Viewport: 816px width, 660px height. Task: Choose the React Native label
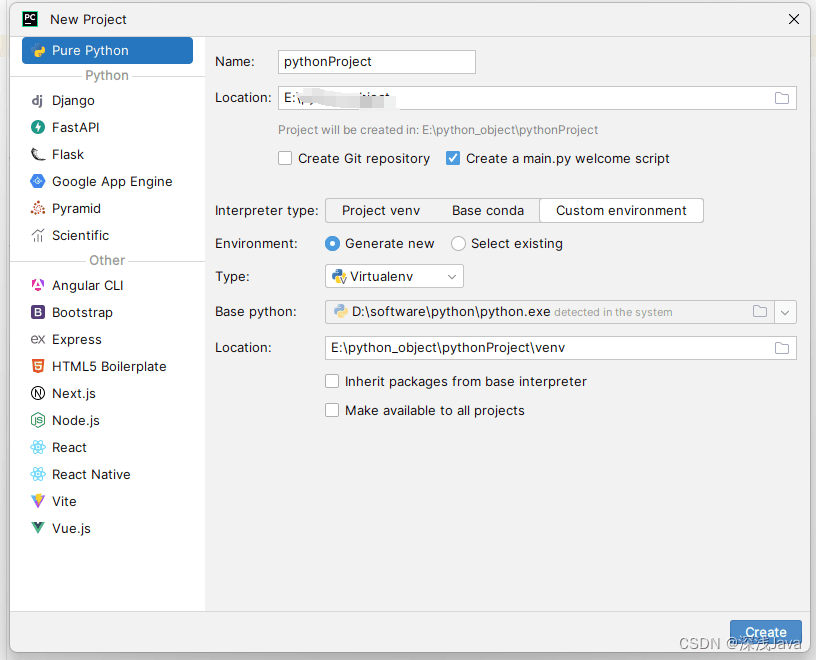91,474
